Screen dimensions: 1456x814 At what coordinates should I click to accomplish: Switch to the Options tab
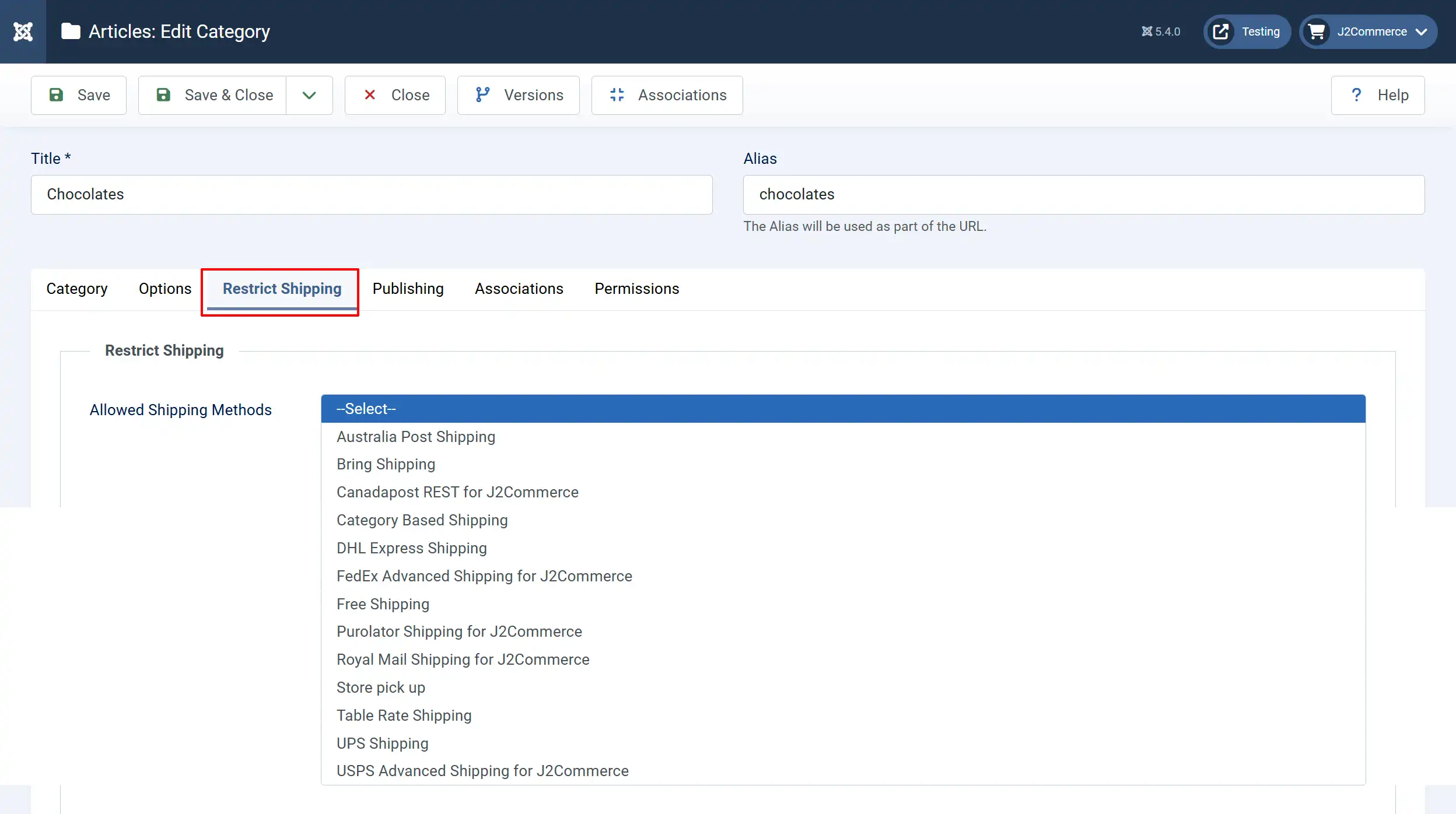(x=165, y=289)
